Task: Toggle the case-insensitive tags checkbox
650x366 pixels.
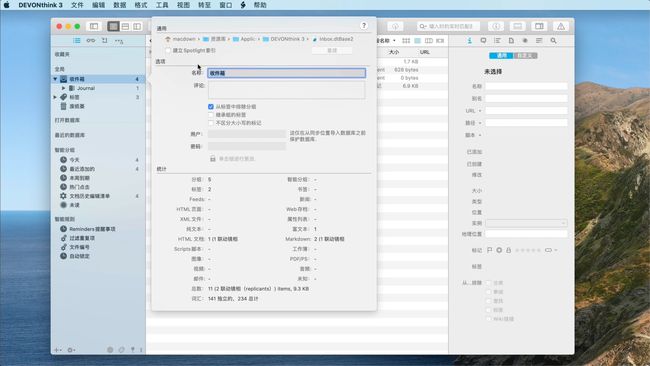Action: pos(211,123)
